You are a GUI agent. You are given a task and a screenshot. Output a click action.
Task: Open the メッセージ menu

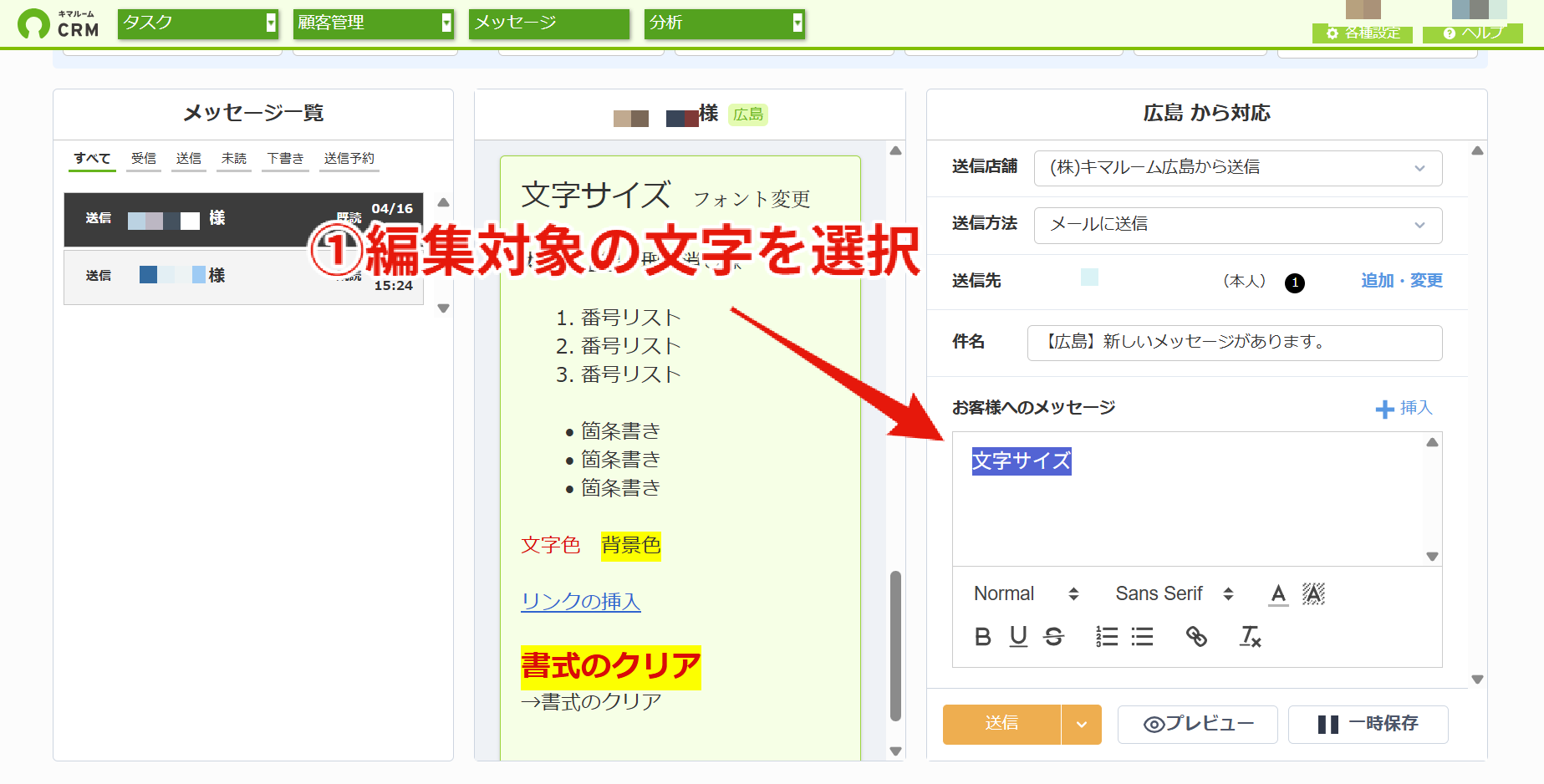click(x=549, y=23)
